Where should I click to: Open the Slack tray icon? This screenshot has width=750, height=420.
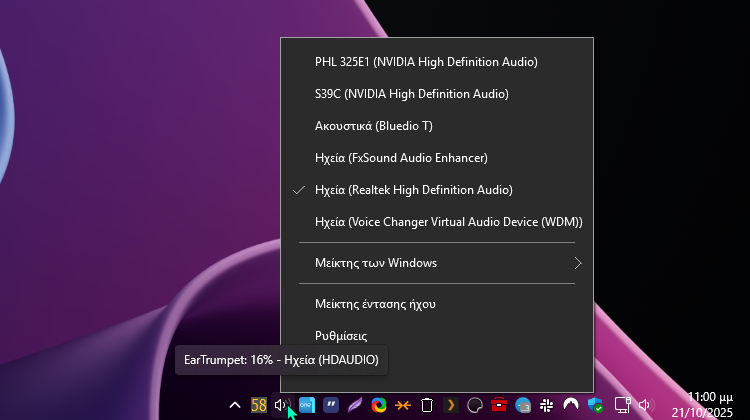[547, 405]
